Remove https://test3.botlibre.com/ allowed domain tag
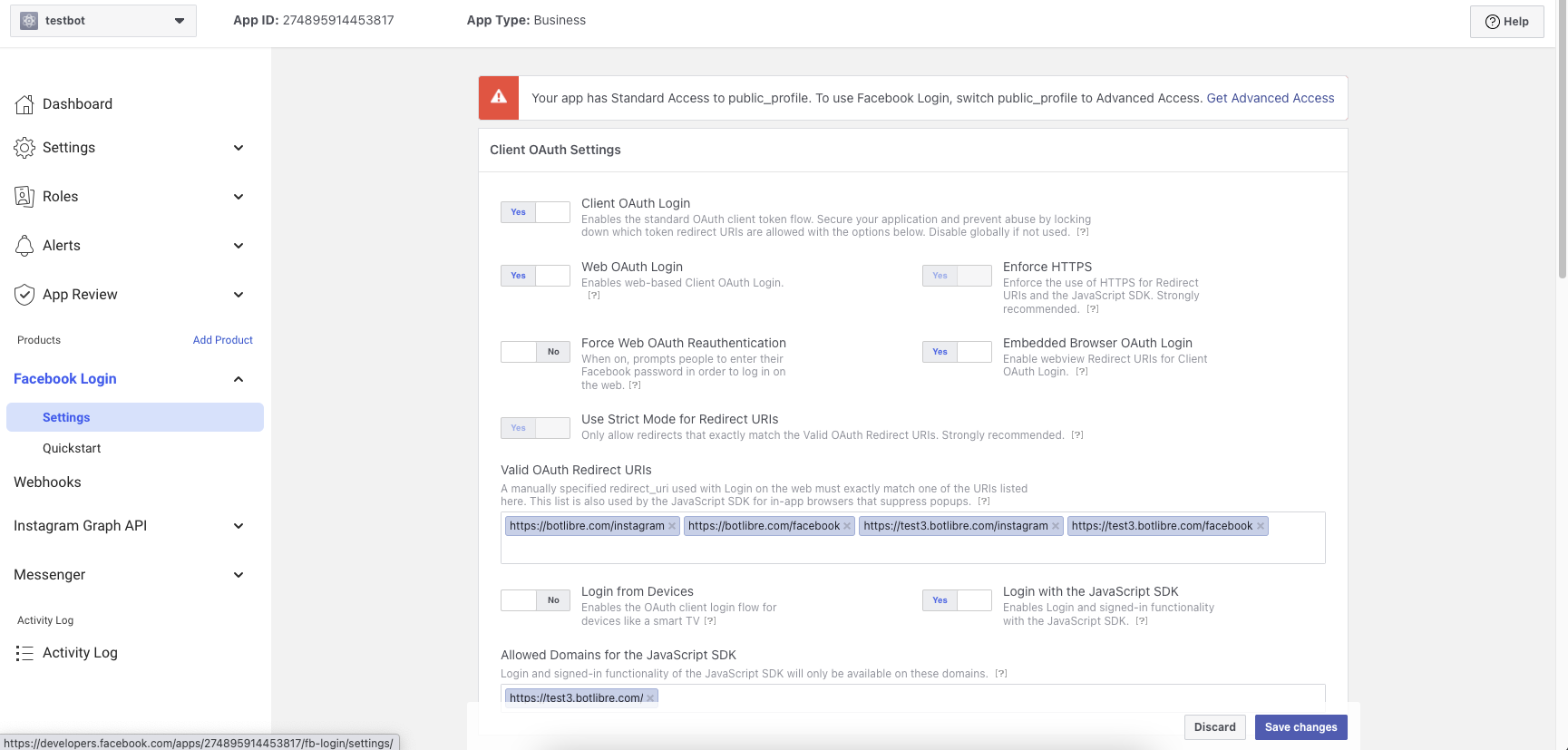Screen dimensions: 1568x750 coord(650,698)
